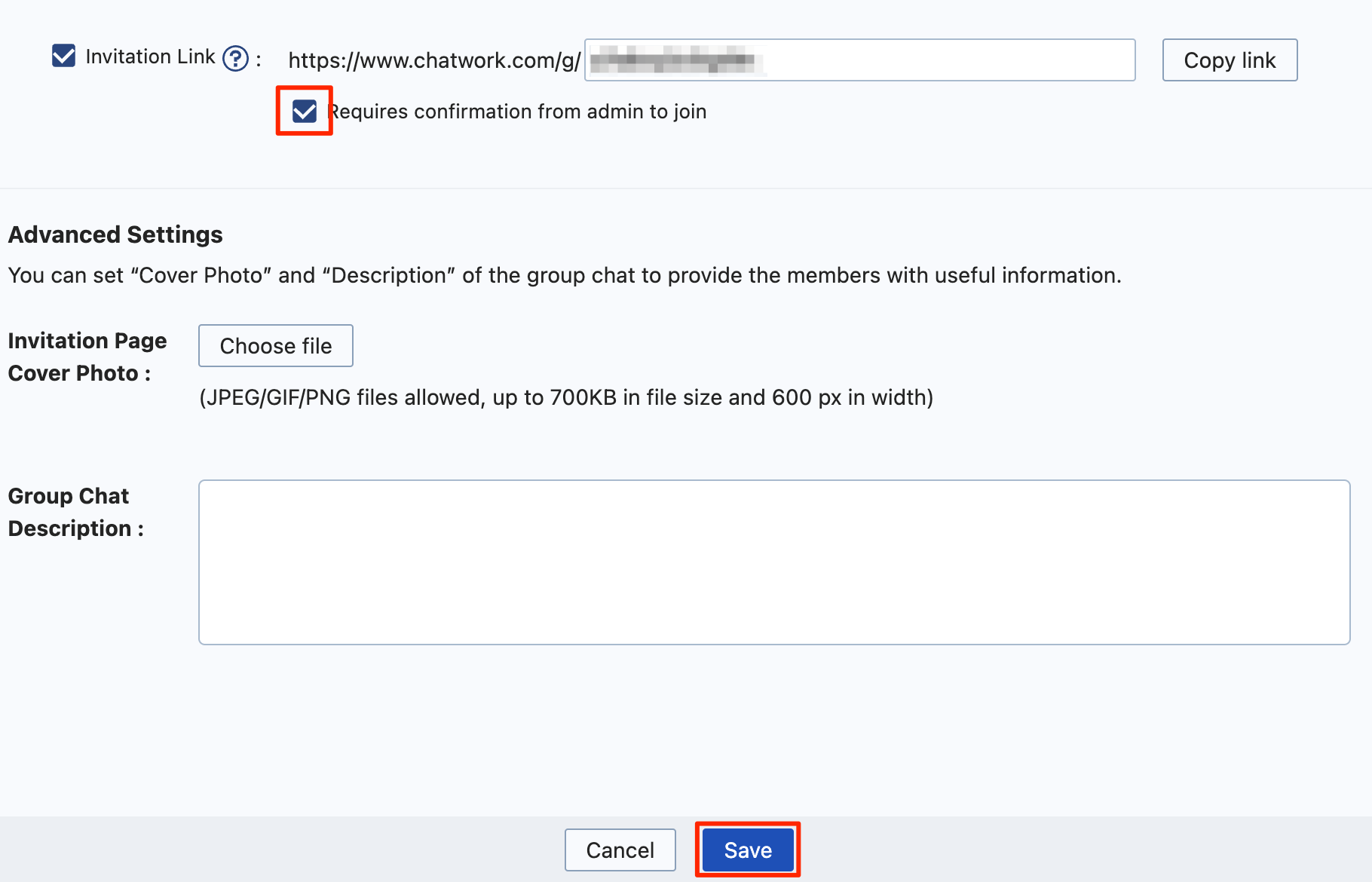Focus the Group Chat Description text area

(774, 562)
